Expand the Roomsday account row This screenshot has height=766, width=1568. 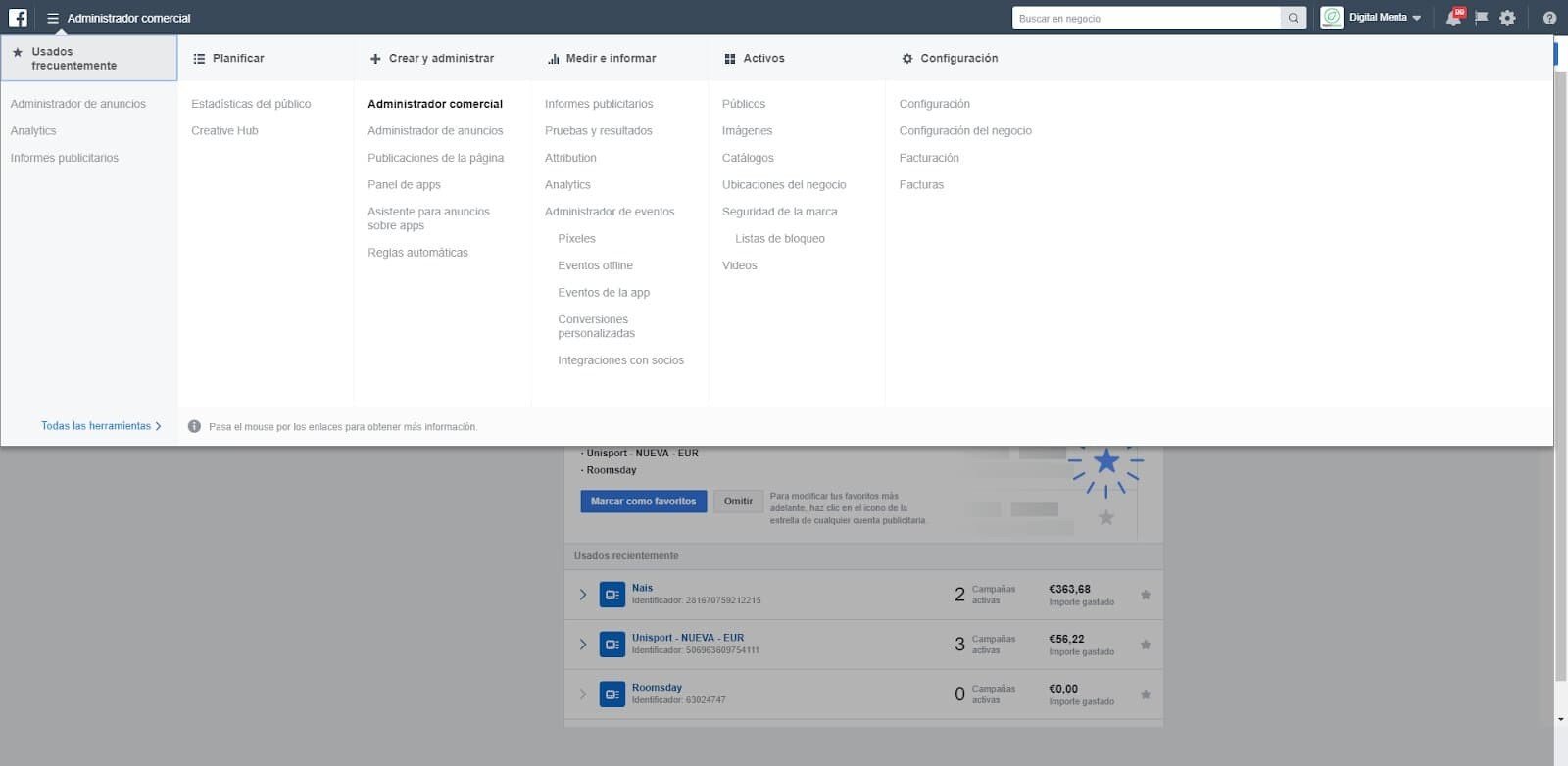[583, 694]
